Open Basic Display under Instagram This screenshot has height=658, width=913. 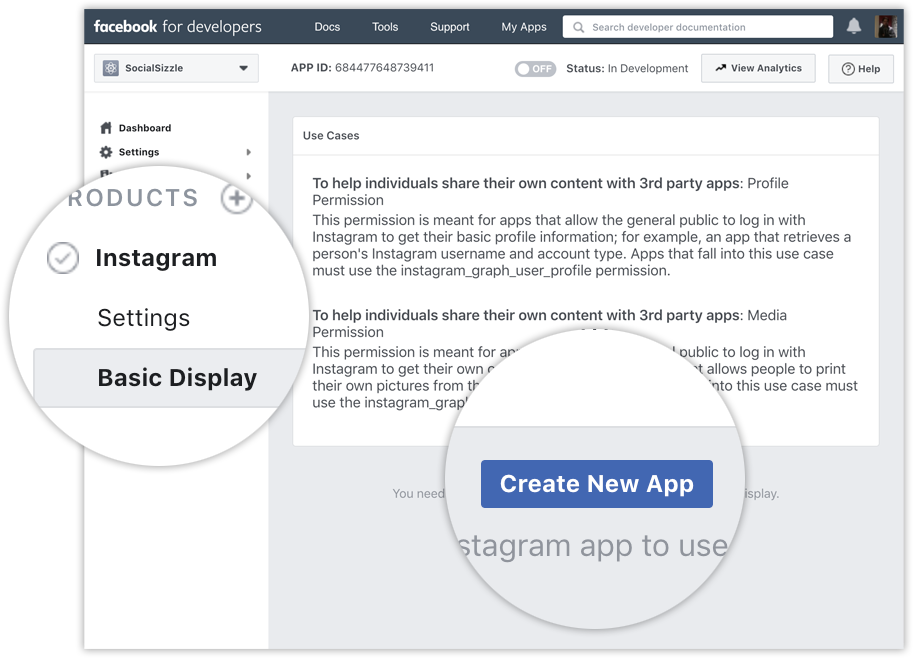(177, 378)
